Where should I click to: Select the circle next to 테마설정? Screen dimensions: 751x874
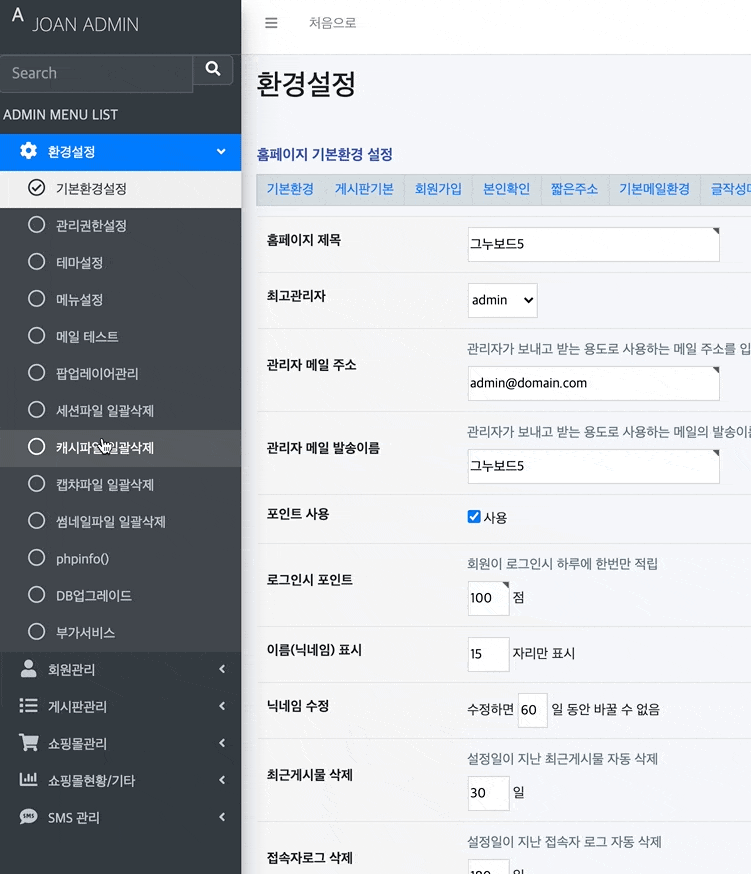(37, 262)
